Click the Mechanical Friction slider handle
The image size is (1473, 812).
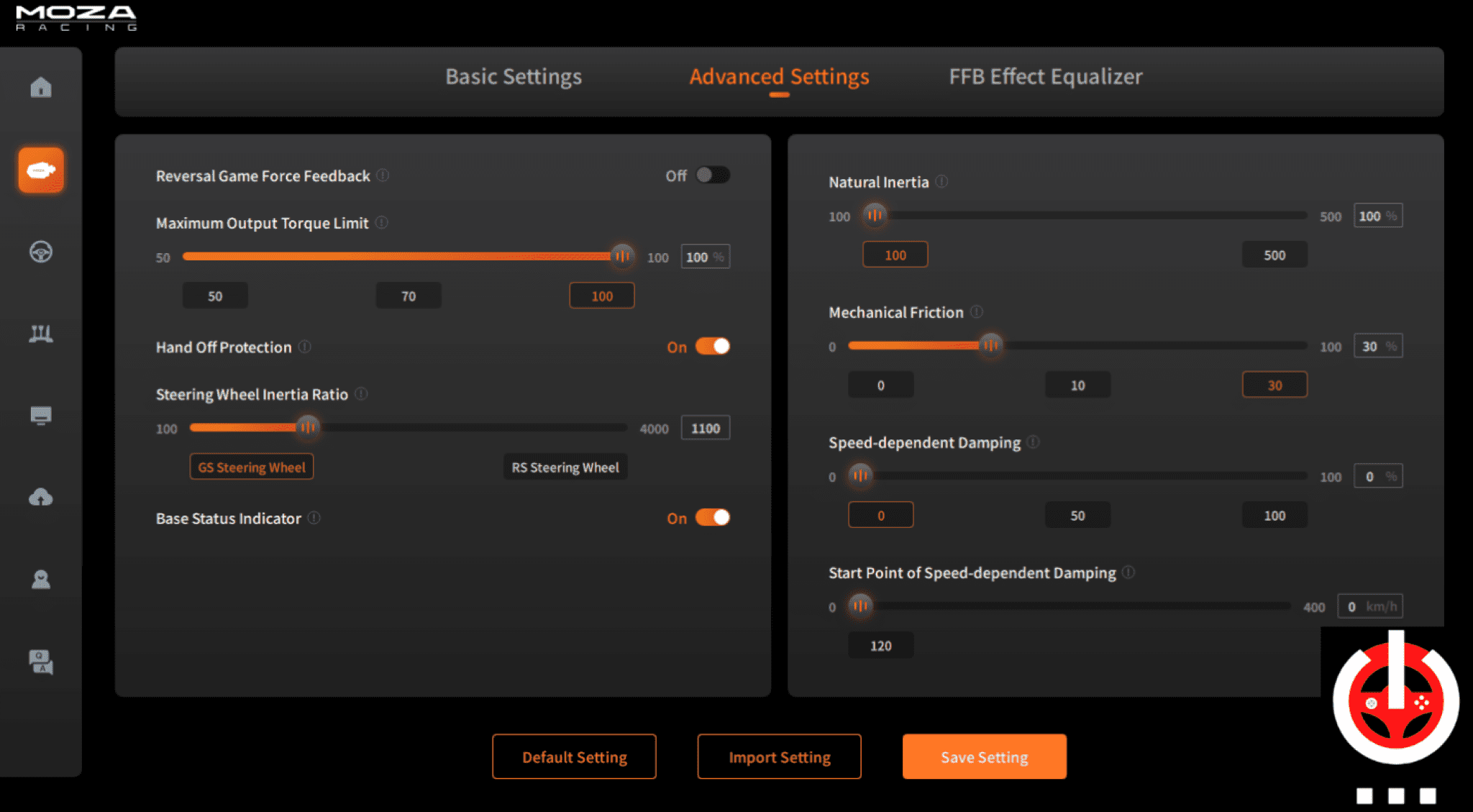[x=990, y=345]
